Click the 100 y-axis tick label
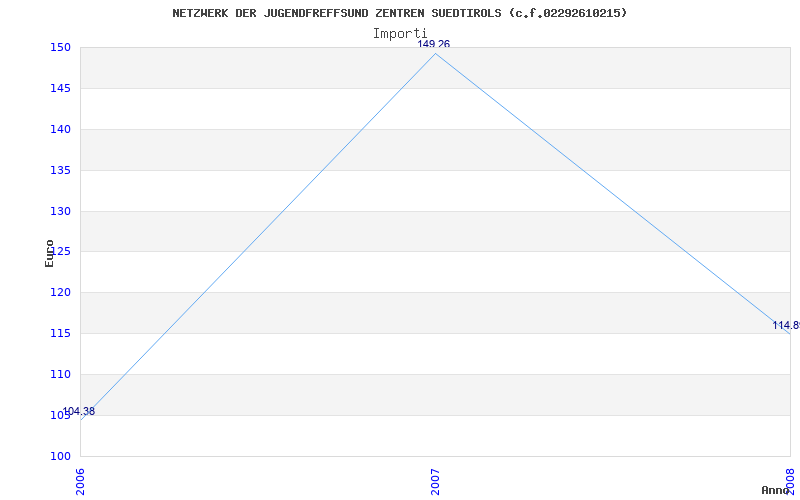Image resolution: width=800 pixels, height=500 pixels. pos(60,456)
